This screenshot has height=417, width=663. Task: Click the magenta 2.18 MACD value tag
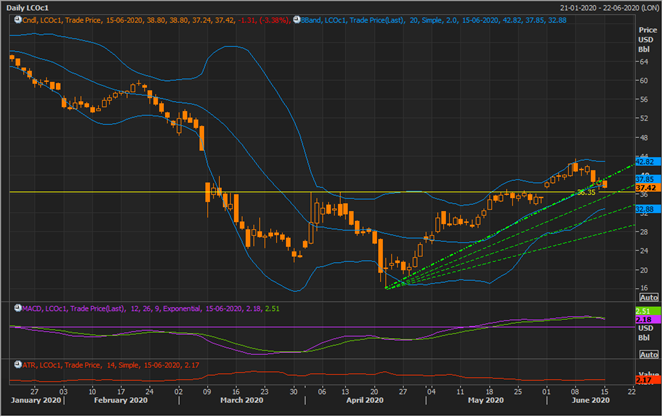click(648, 320)
